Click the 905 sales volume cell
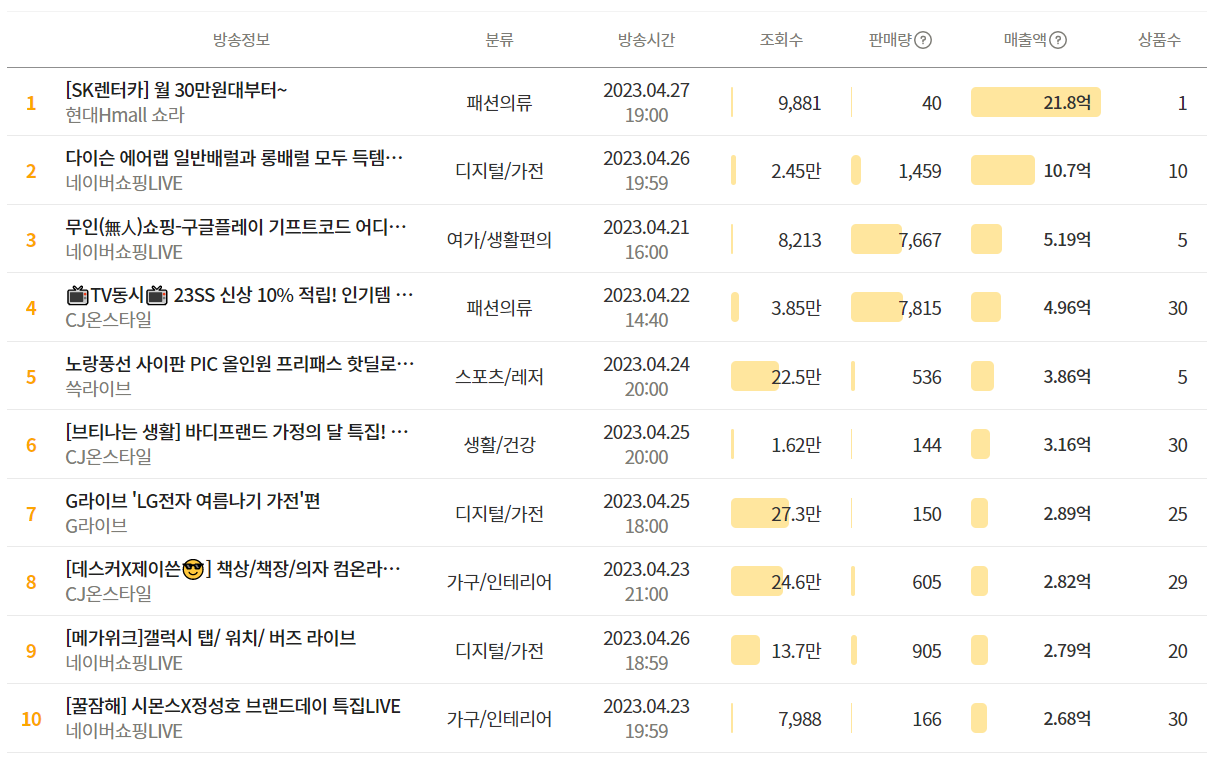 pos(927,651)
